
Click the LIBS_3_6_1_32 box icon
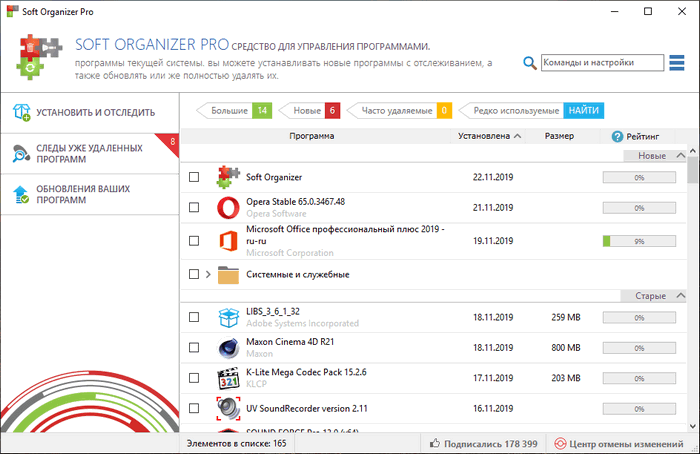click(229, 317)
